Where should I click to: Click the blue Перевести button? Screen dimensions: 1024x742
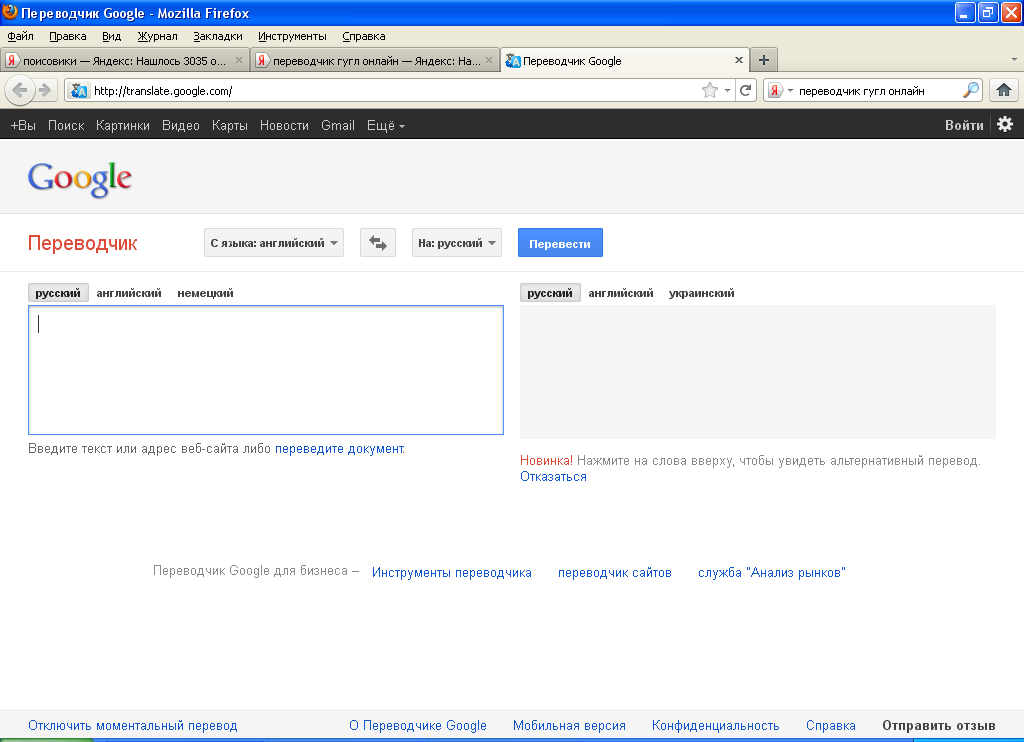point(560,243)
